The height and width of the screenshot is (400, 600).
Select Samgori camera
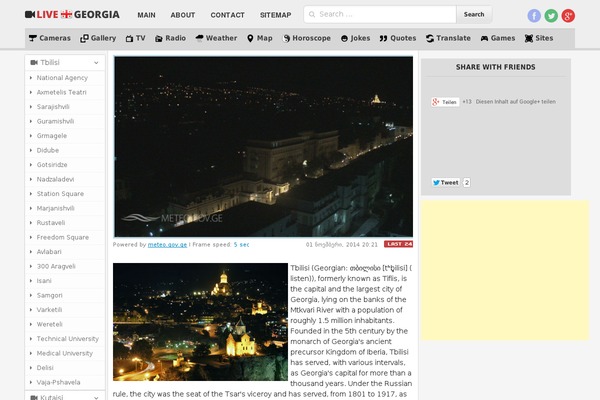(49, 295)
